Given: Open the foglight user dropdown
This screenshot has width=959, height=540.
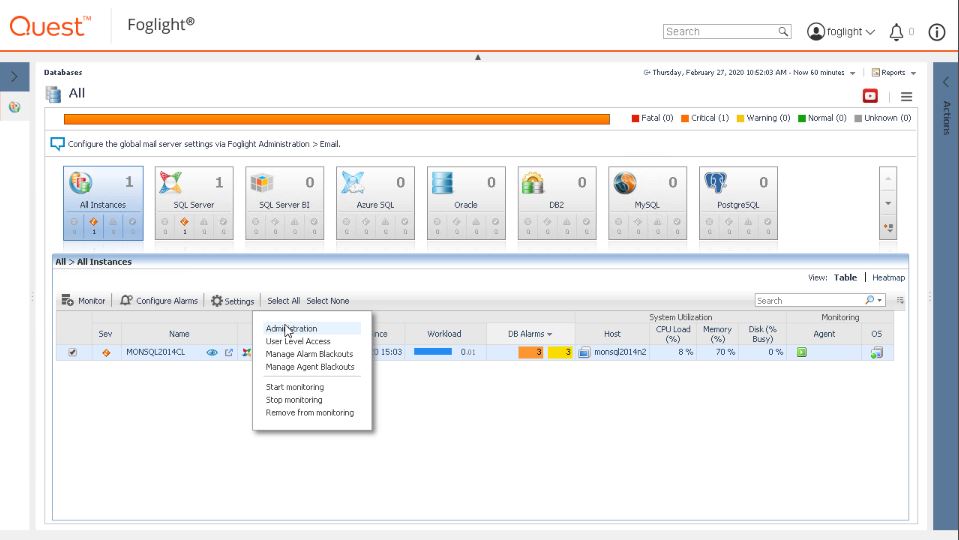Looking at the screenshot, I should [x=841, y=32].
